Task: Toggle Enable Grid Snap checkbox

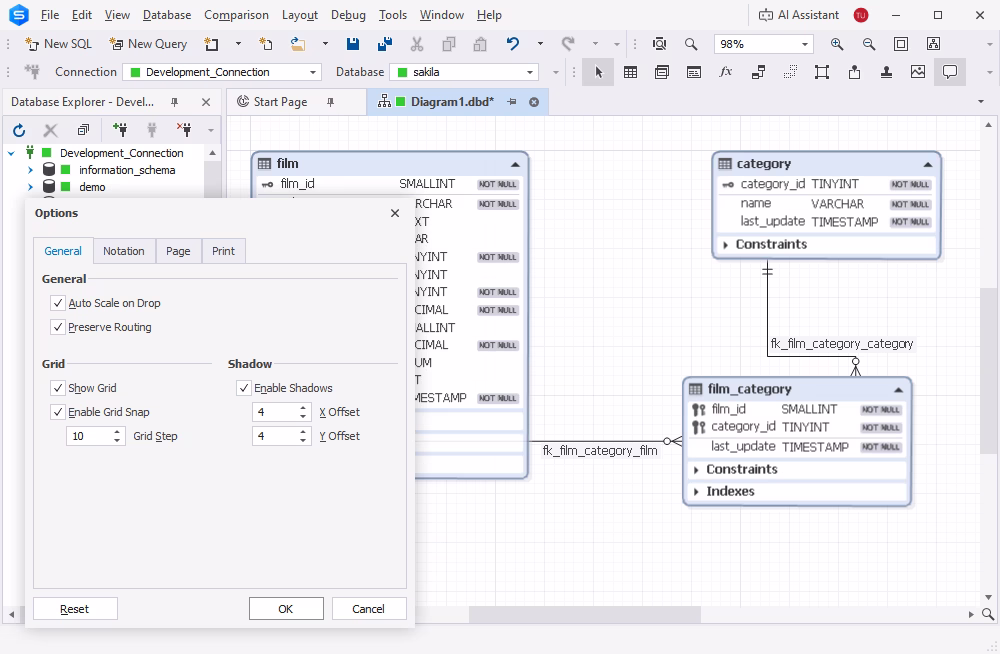Action: 58,412
